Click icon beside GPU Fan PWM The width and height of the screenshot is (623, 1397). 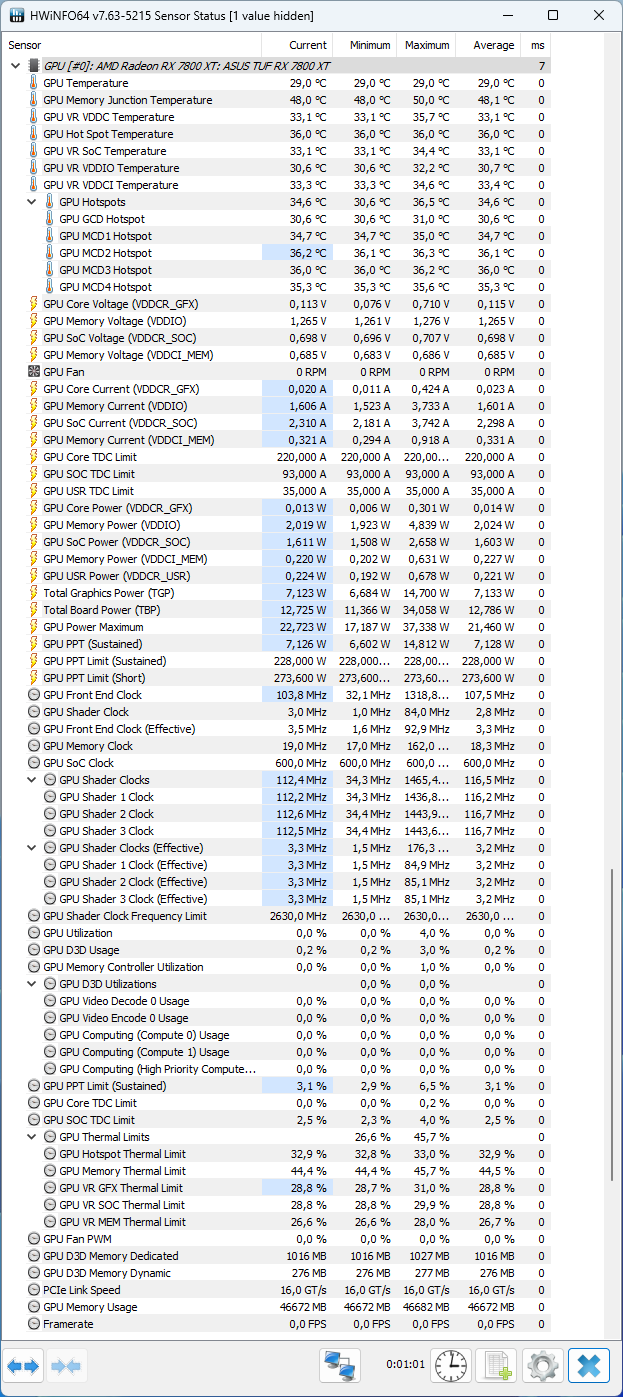click(x=34, y=1239)
